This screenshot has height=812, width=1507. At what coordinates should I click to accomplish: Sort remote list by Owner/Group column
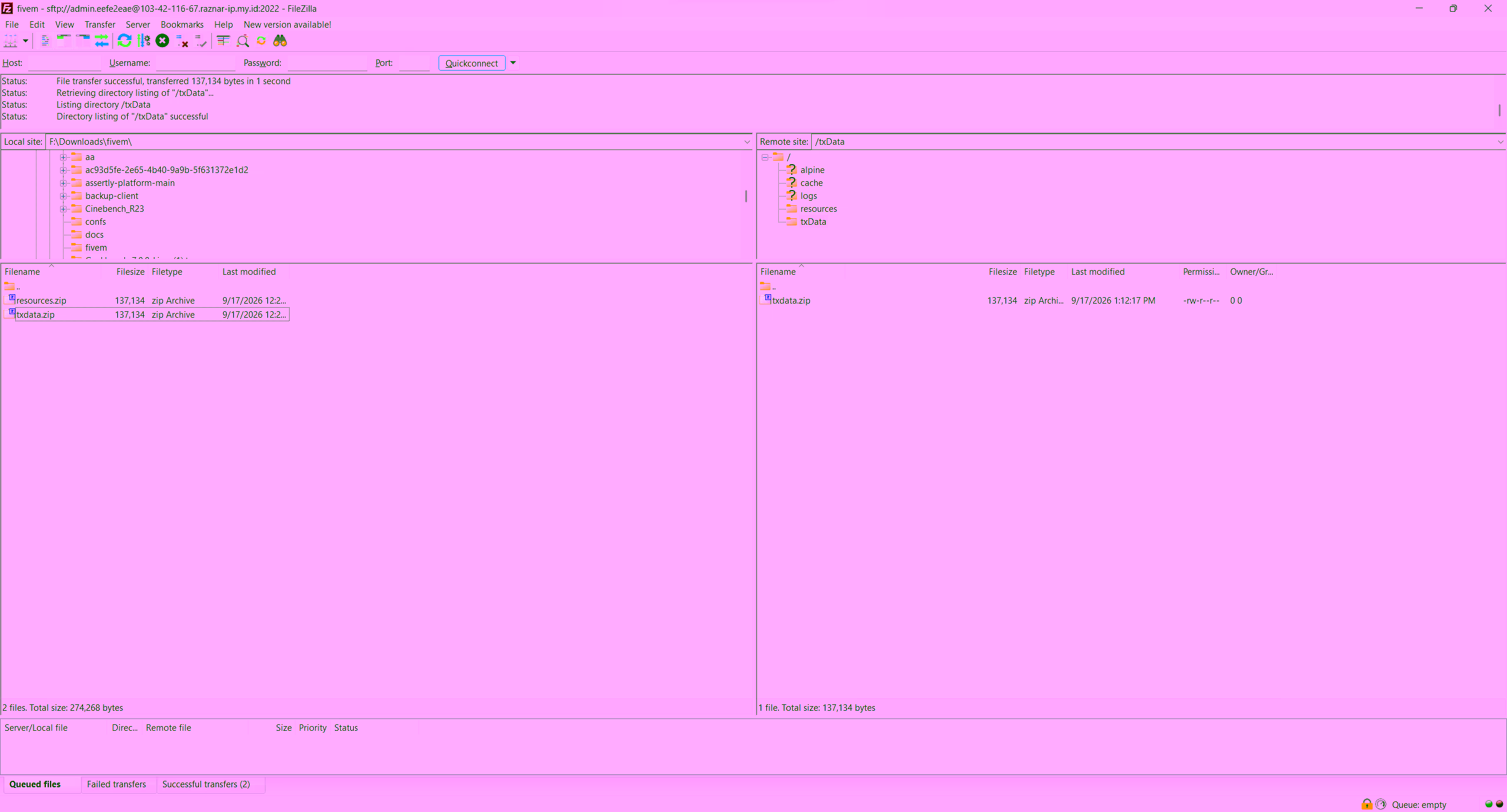[x=1252, y=272]
